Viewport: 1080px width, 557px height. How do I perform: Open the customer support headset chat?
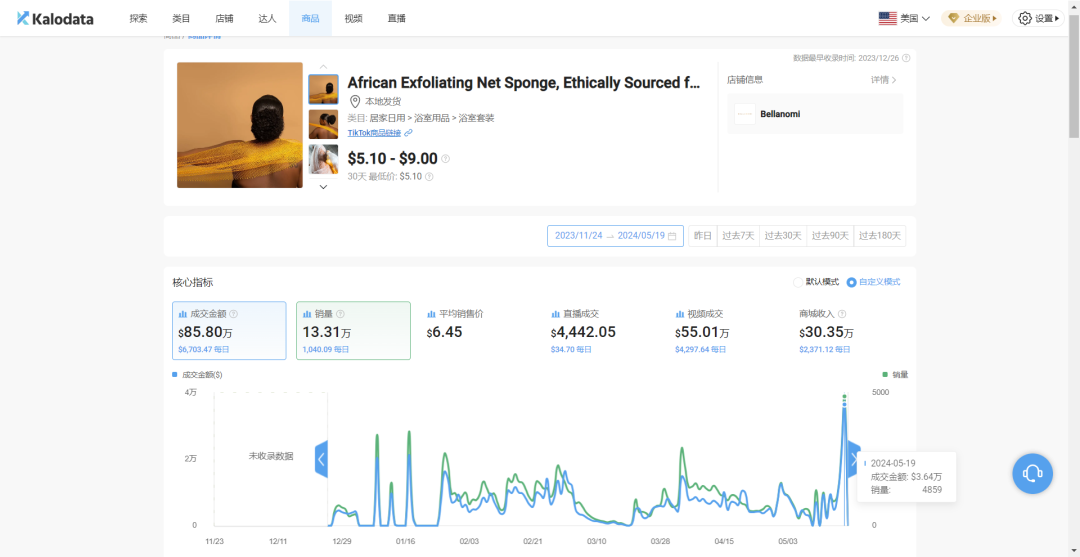(1032, 473)
